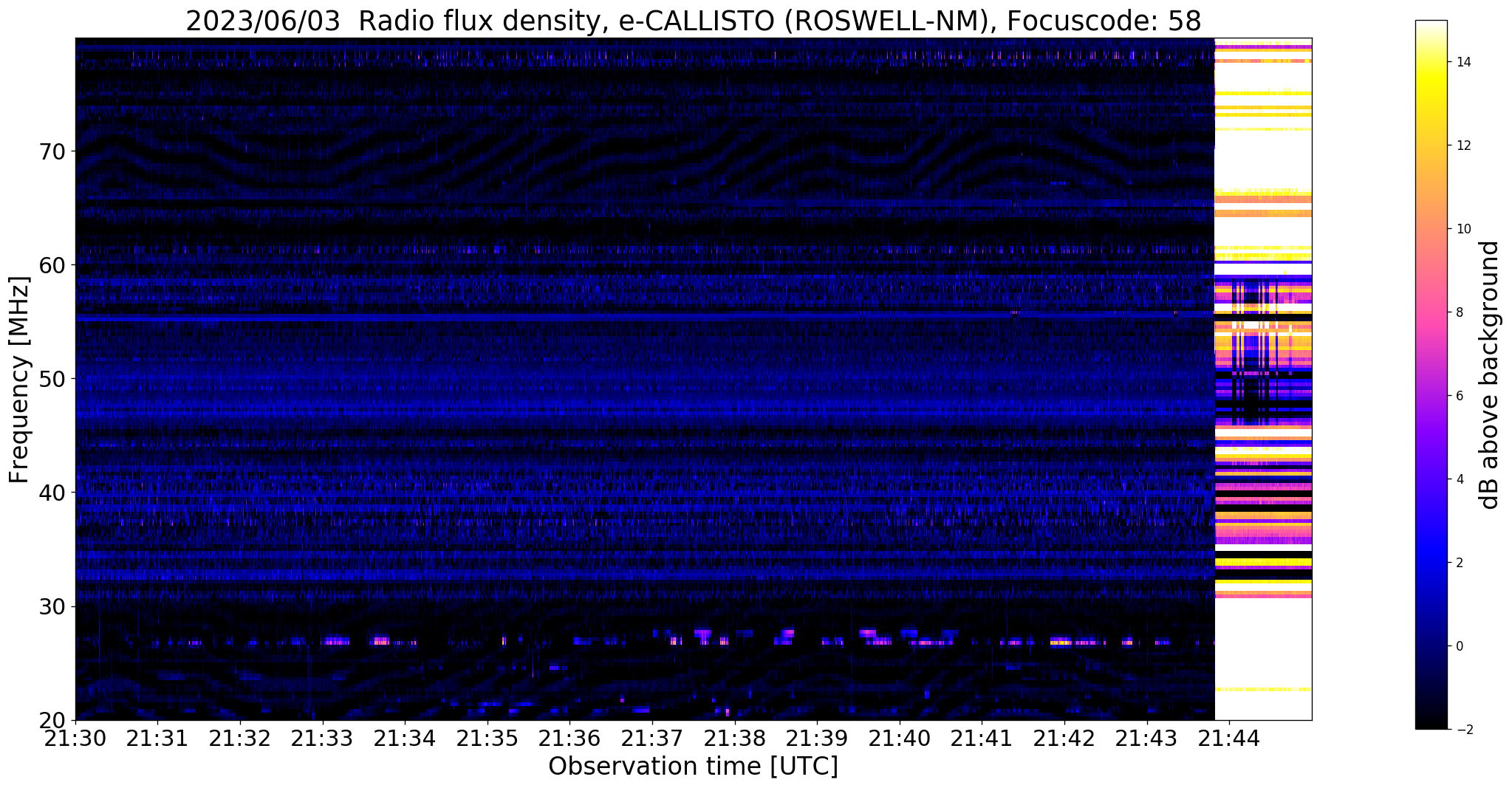This screenshot has height=788, width=1512.
Task: Click the 21:34 time tick label
Action: 405,737
